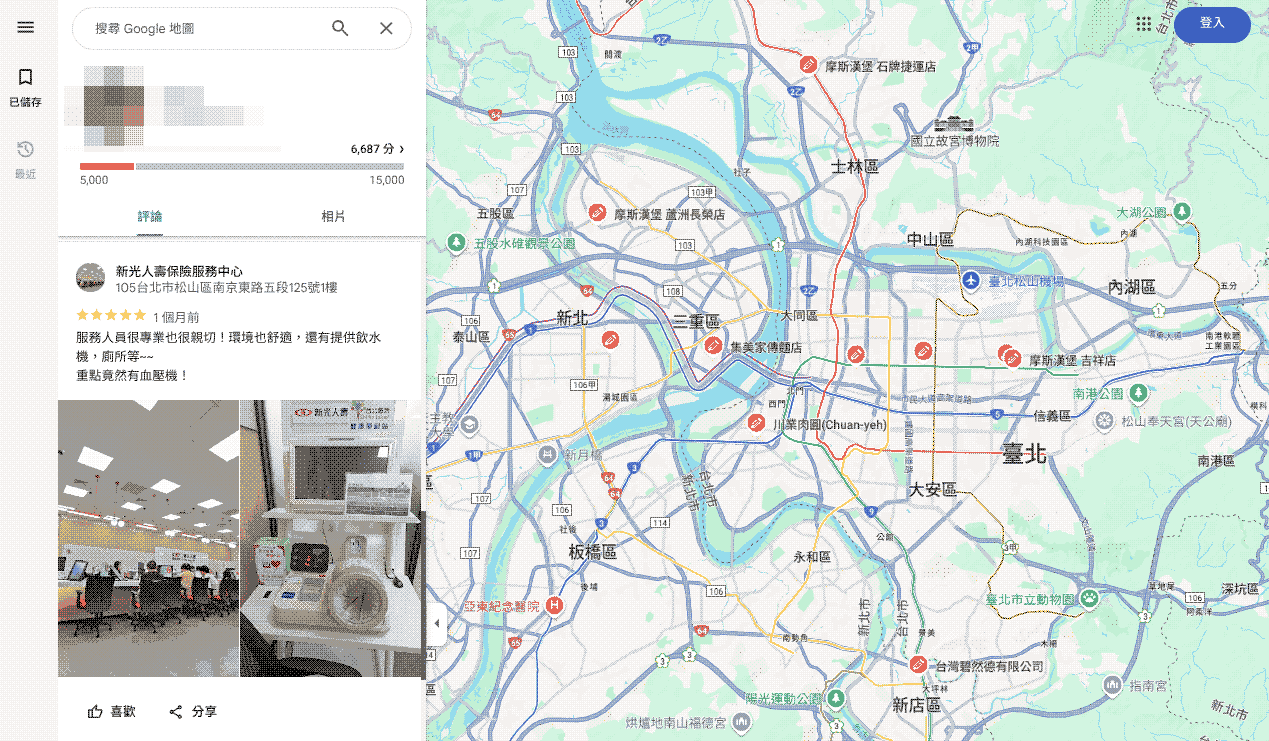The height and width of the screenshot is (741, 1269).
Task: Click the 摩斯漢堡 石牌捷運店 restaurant pin
Action: pos(809,65)
